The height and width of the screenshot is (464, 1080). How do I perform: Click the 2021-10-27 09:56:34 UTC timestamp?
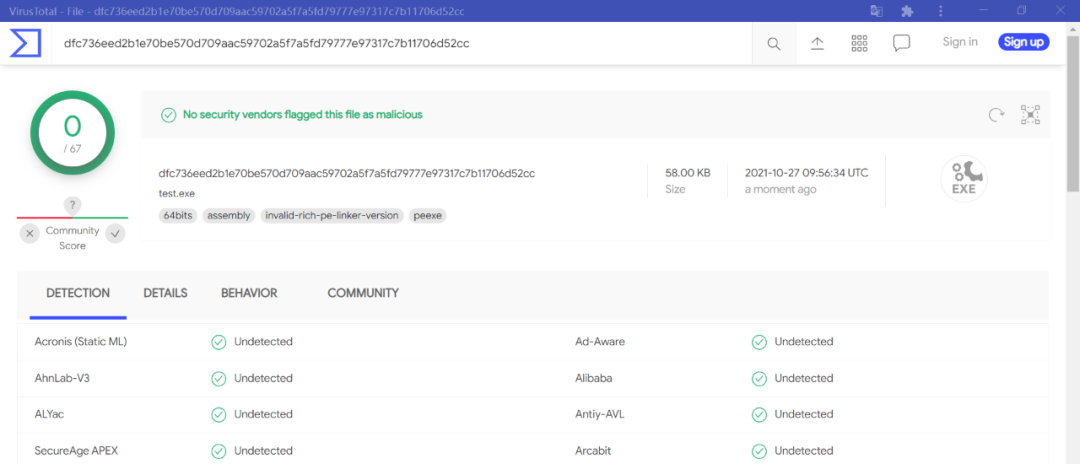click(807, 173)
